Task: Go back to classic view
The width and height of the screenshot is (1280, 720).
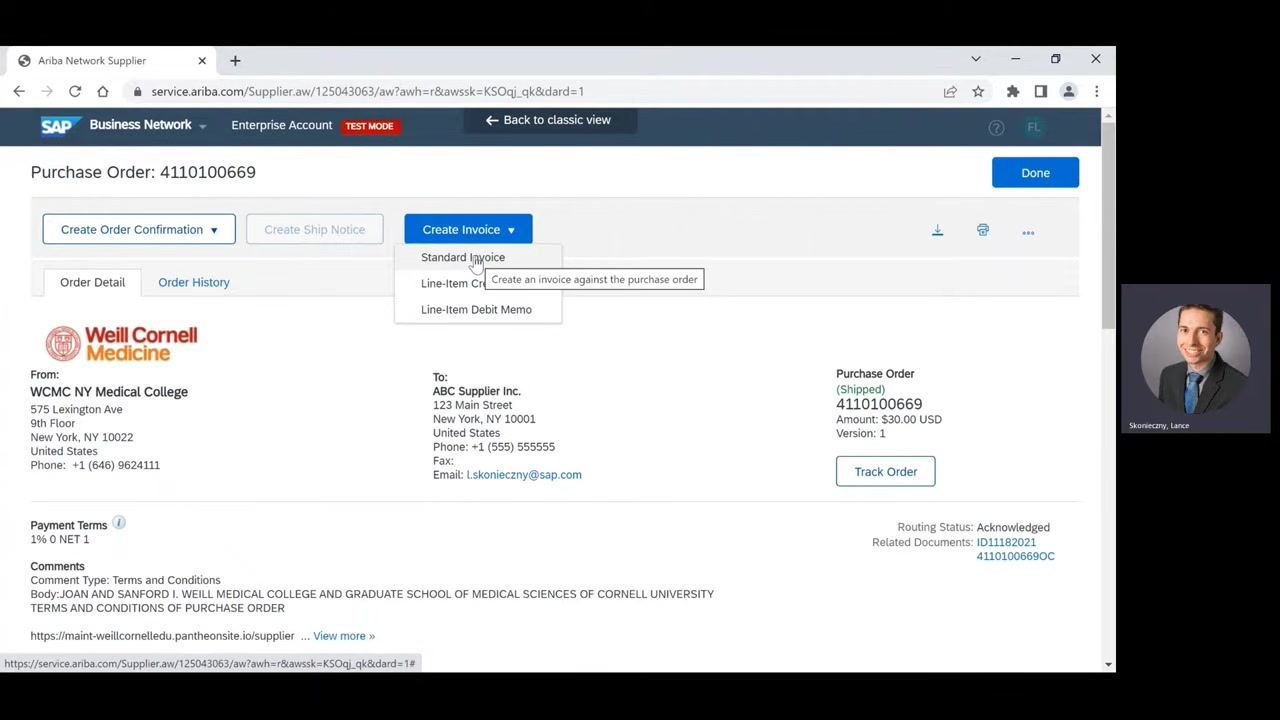Action: click(548, 120)
